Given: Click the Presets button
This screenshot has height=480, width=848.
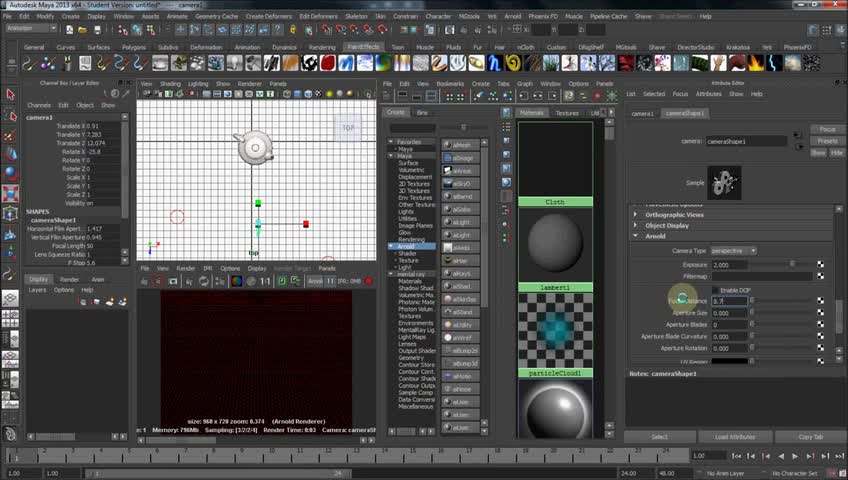Looking at the screenshot, I should point(826,141).
